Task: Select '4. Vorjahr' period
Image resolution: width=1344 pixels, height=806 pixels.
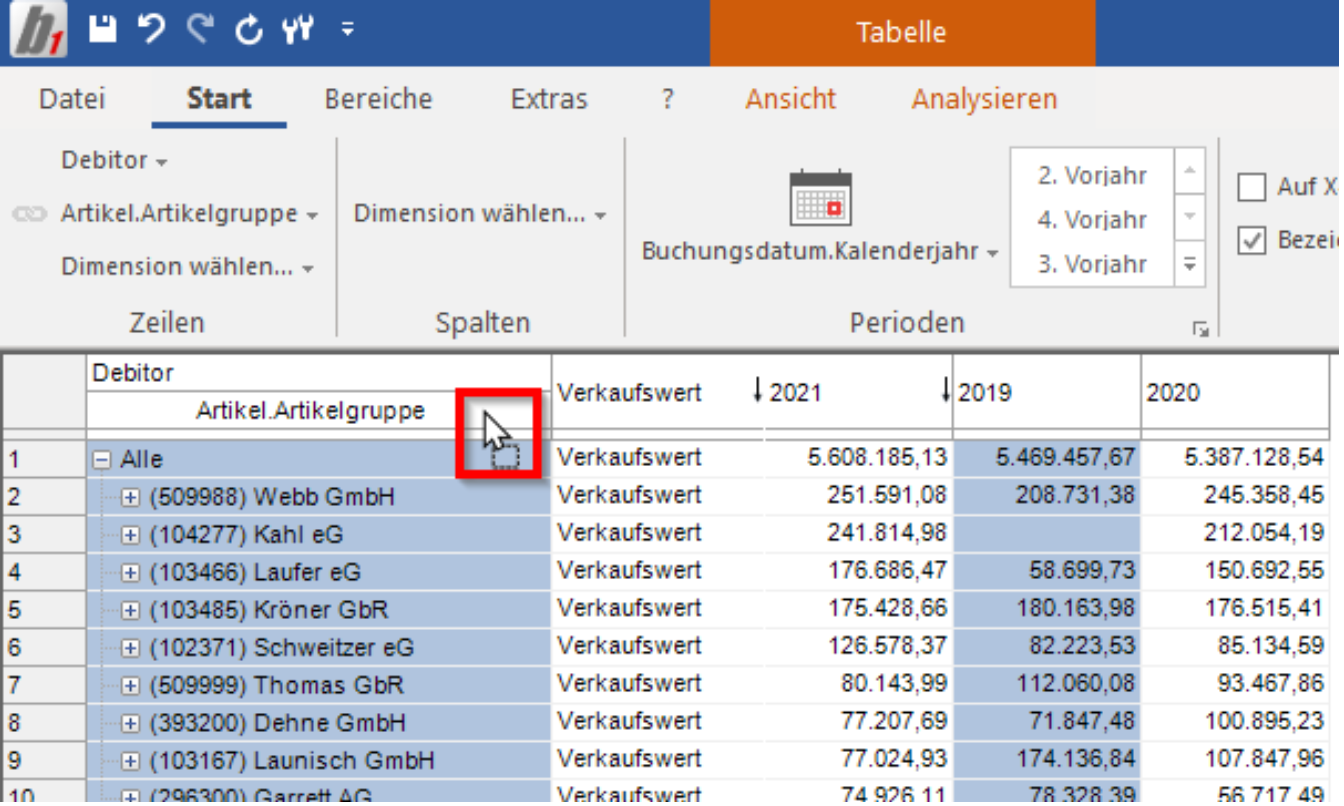Action: pyautogui.click(x=1092, y=220)
